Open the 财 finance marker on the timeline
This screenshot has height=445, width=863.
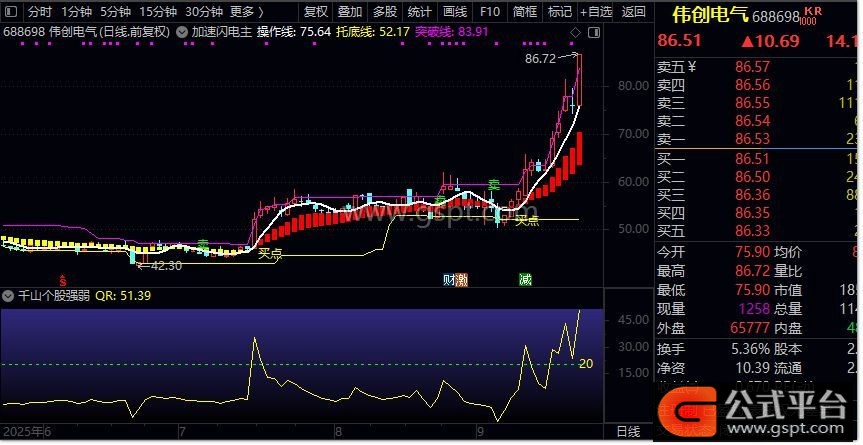click(x=448, y=280)
